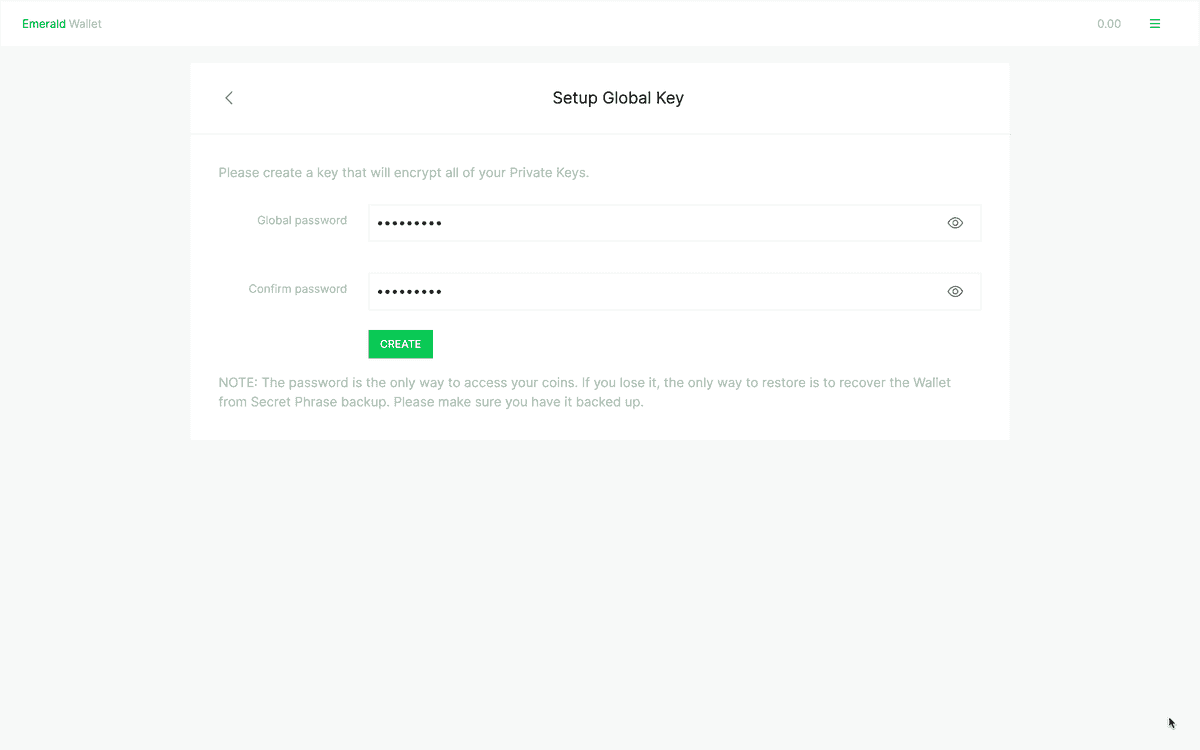The image size is (1200, 750).
Task: Click the gray 'Wallet' word in the logo
Action: click(x=85, y=24)
